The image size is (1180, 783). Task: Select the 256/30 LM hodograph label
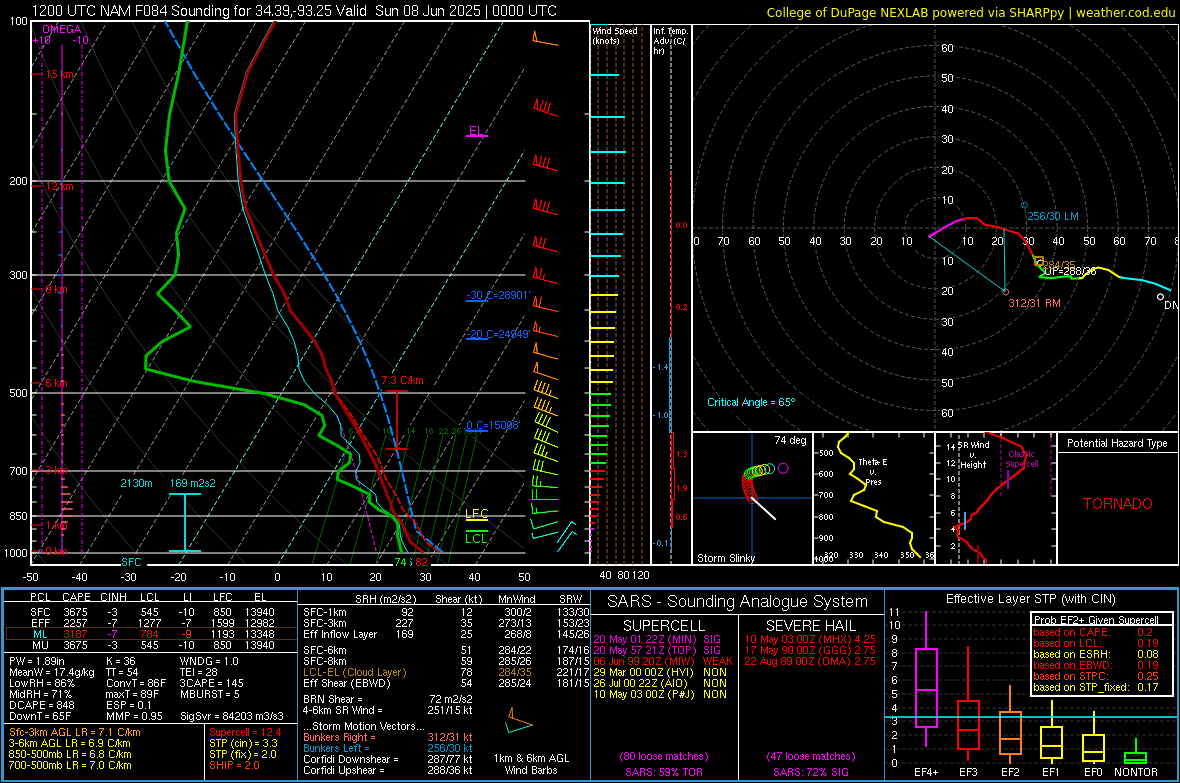pos(1053,216)
